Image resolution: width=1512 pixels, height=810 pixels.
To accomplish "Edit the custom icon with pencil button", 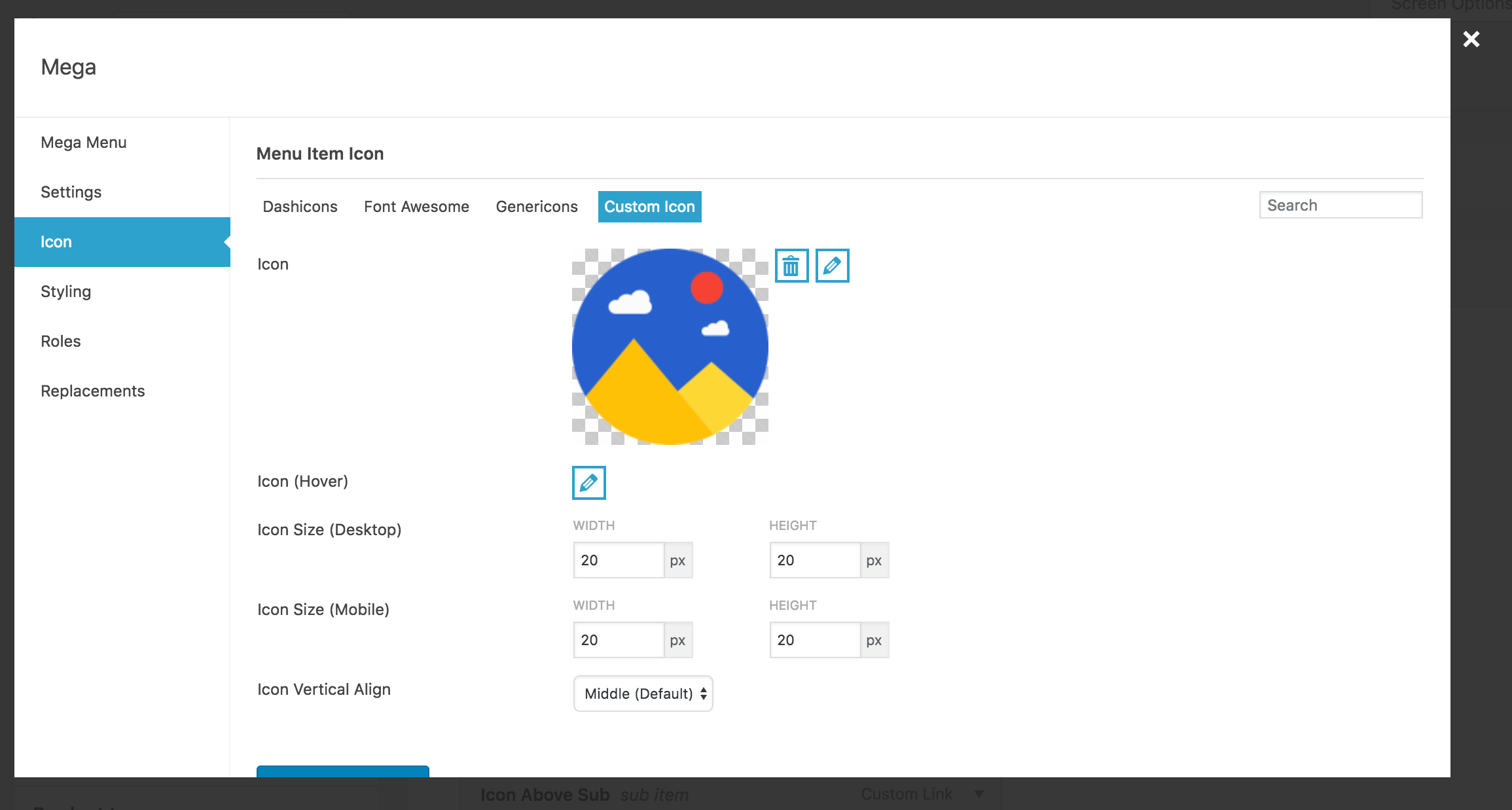I will [x=832, y=266].
